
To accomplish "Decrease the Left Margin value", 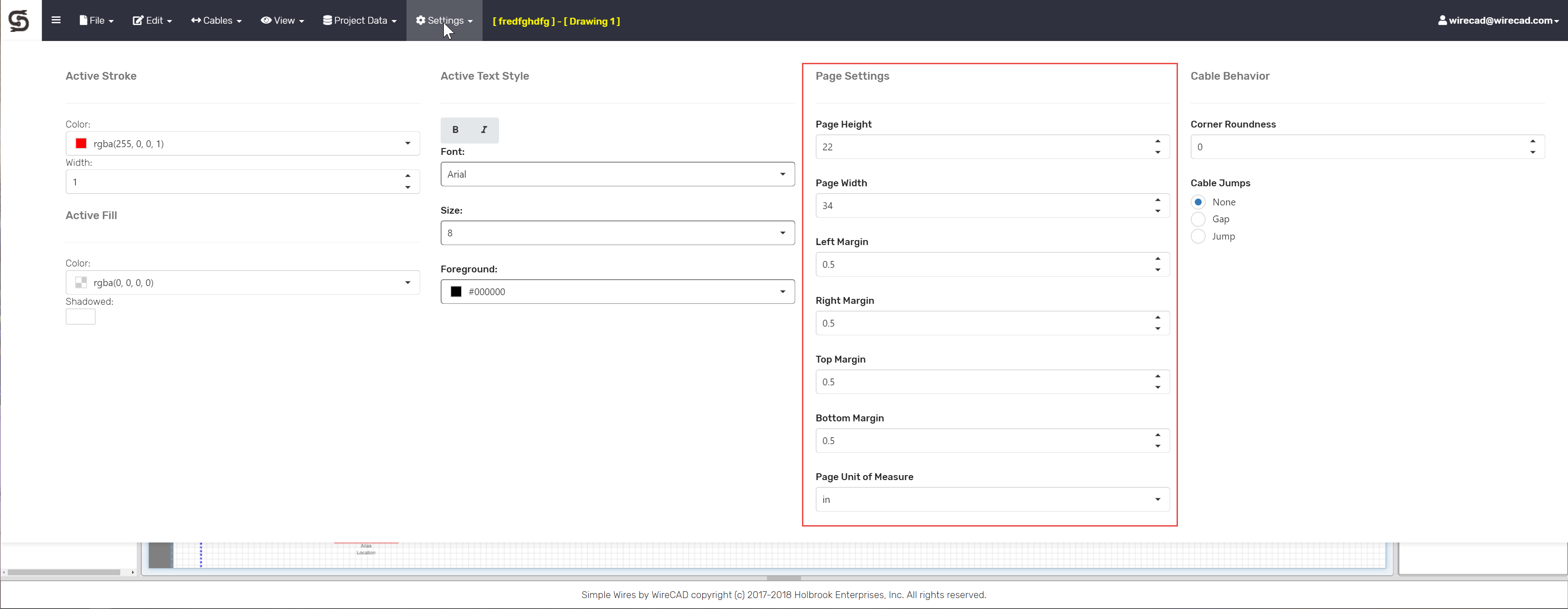I will point(1158,270).
